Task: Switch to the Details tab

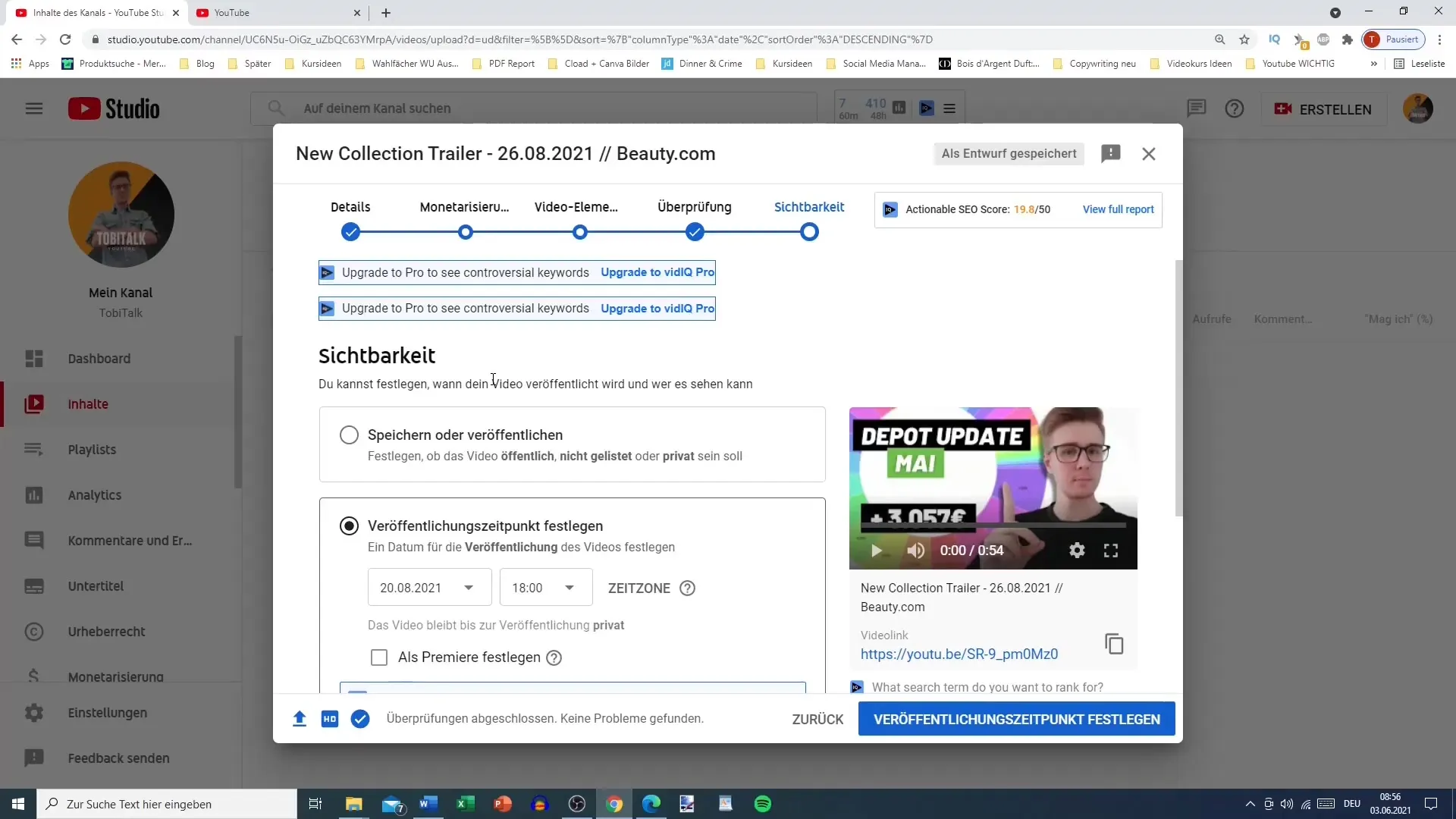Action: tap(351, 206)
